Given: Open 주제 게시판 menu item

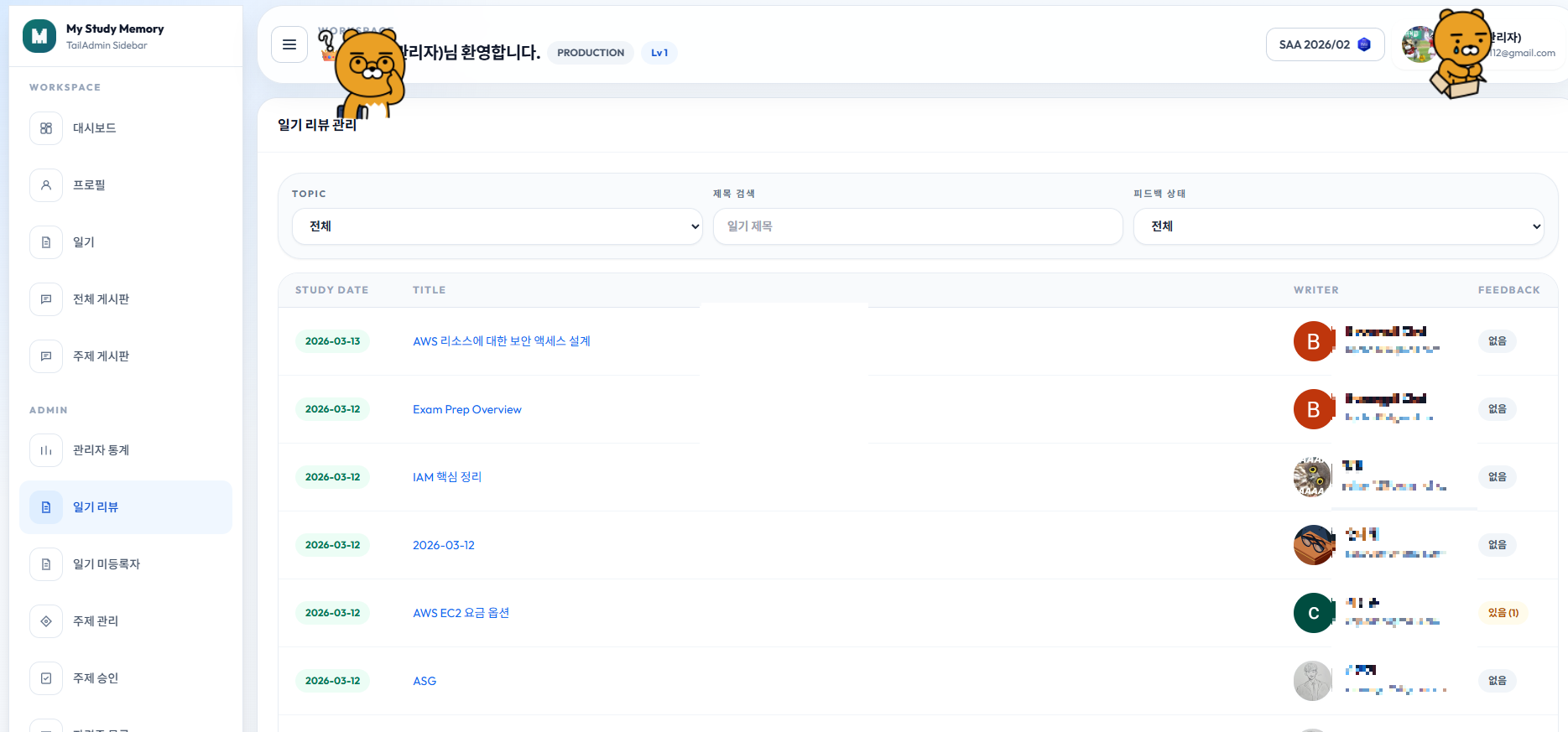Looking at the screenshot, I should (x=126, y=356).
